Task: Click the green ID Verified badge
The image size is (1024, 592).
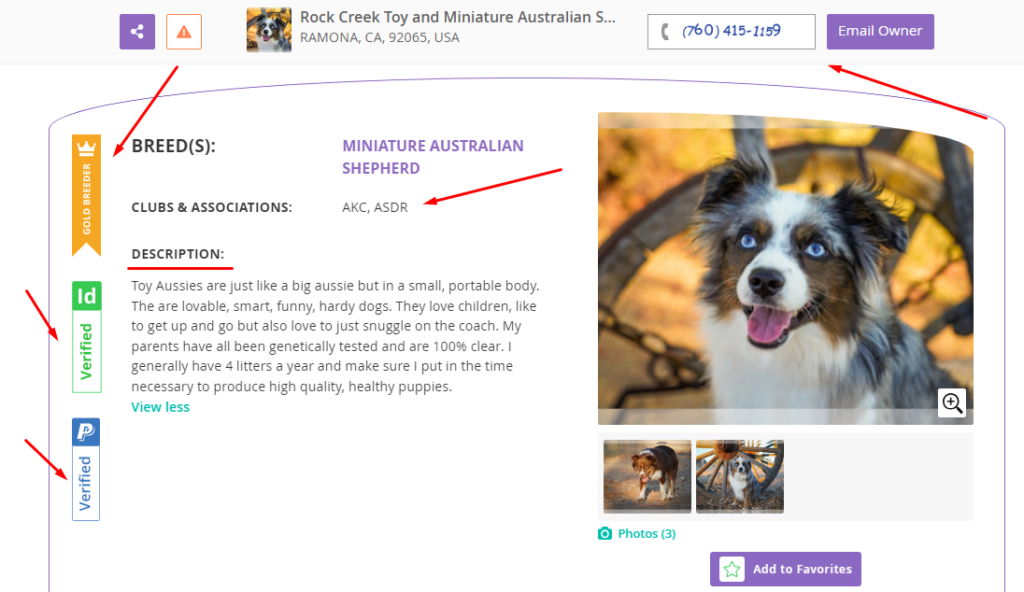Action: [87, 337]
